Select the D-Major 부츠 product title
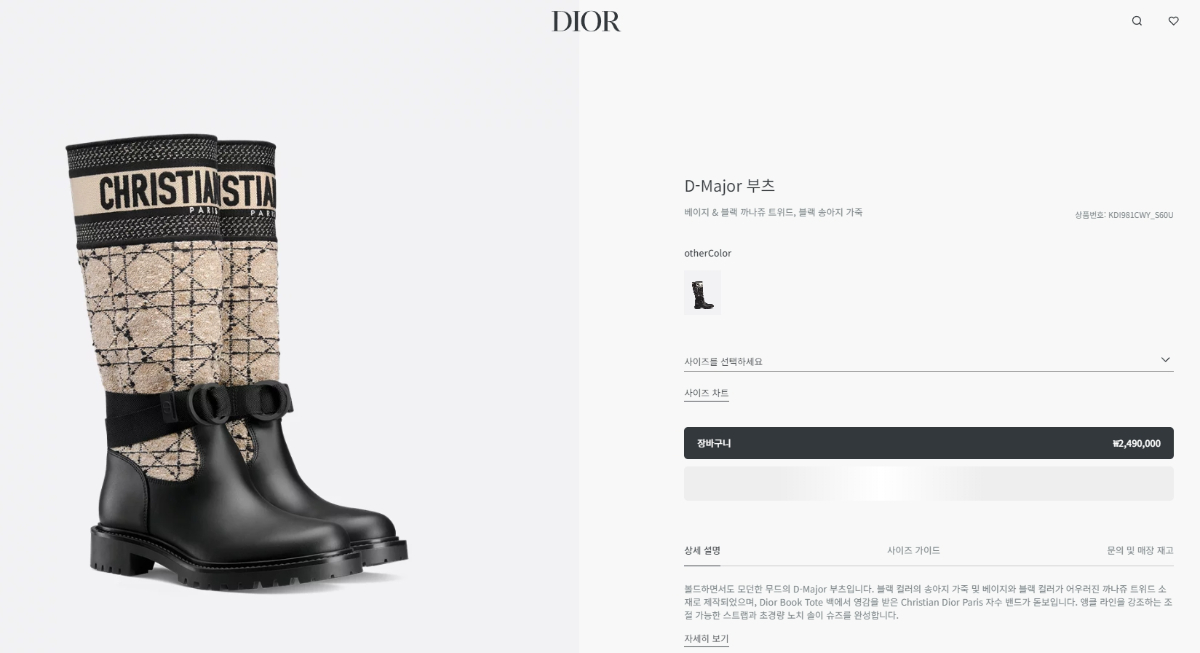This screenshot has width=1200, height=653. (729, 186)
